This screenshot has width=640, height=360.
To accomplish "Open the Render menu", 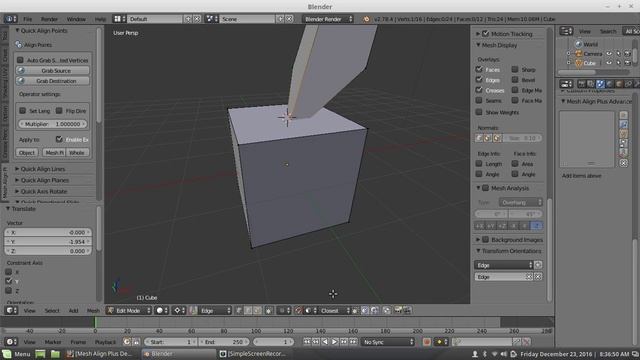I will [49, 19].
